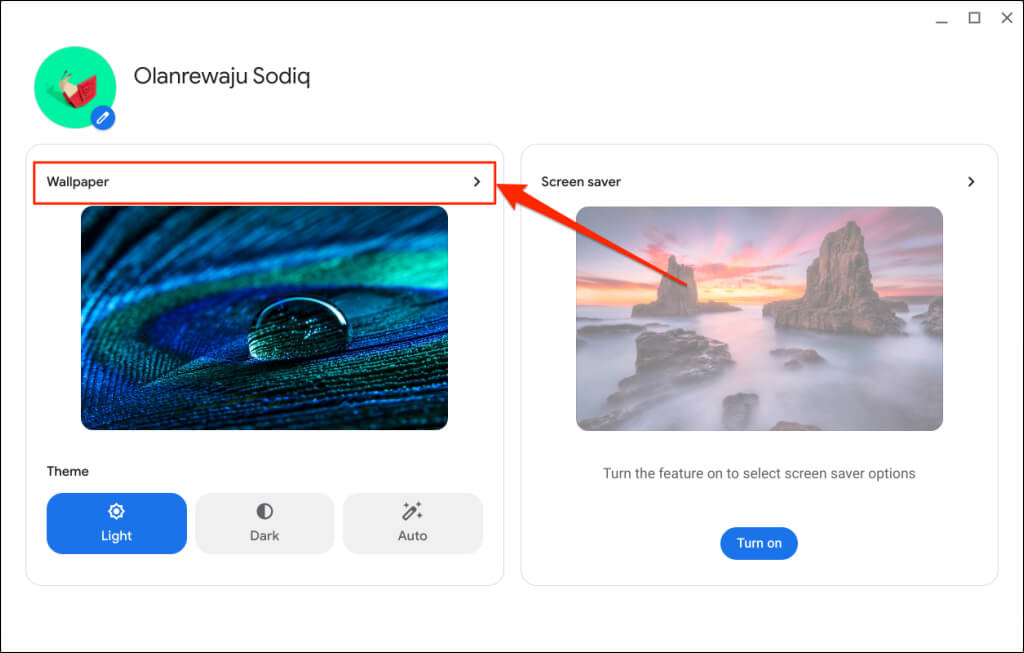Click the green profile avatar picture

(x=73, y=86)
